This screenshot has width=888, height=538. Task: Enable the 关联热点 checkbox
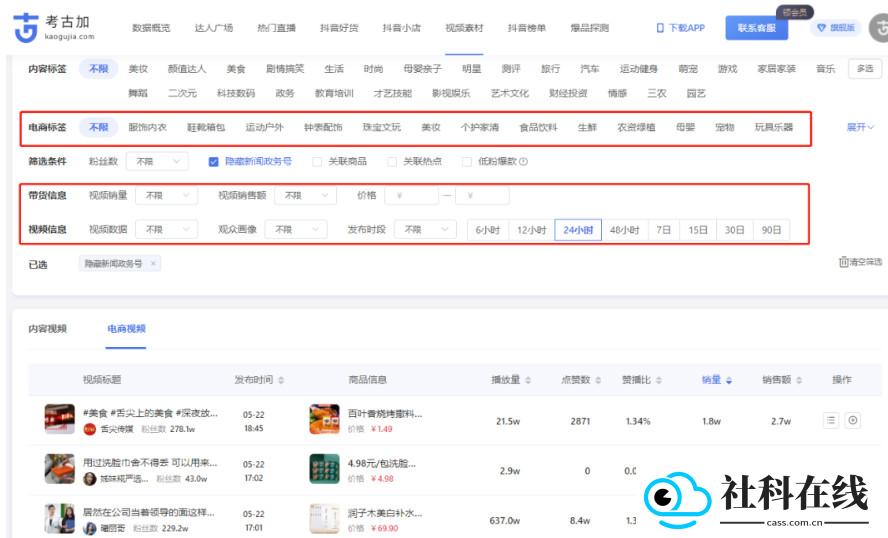[x=392, y=162]
